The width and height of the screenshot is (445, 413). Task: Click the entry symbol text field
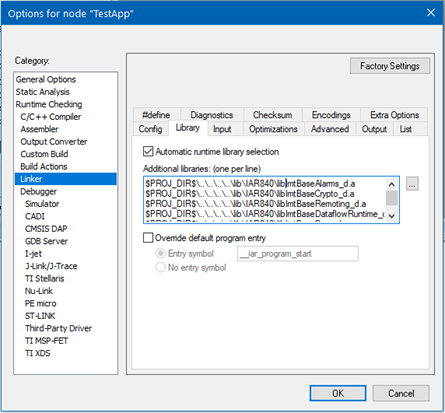click(298, 254)
